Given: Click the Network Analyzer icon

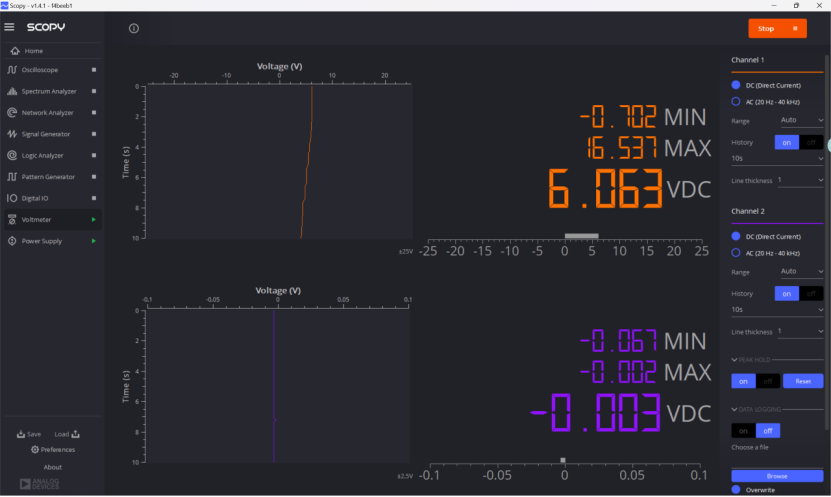Looking at the screenshot, I should tap(12, 112).
